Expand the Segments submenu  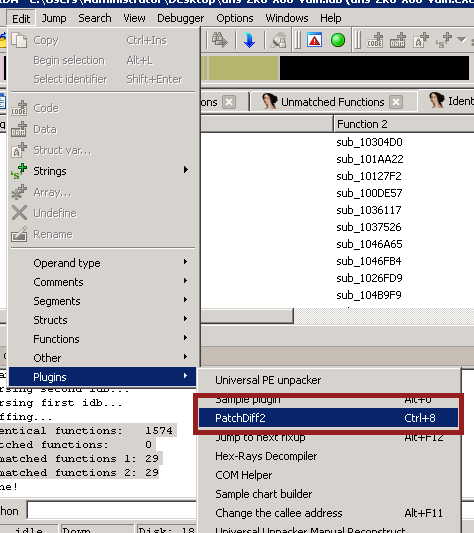(x=102, y=301)
